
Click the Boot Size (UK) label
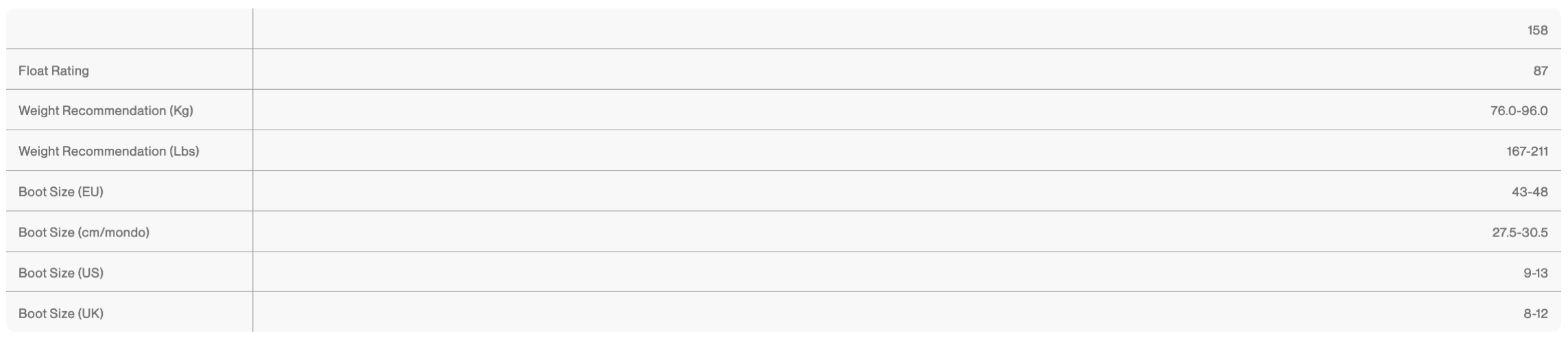point(60,313)
